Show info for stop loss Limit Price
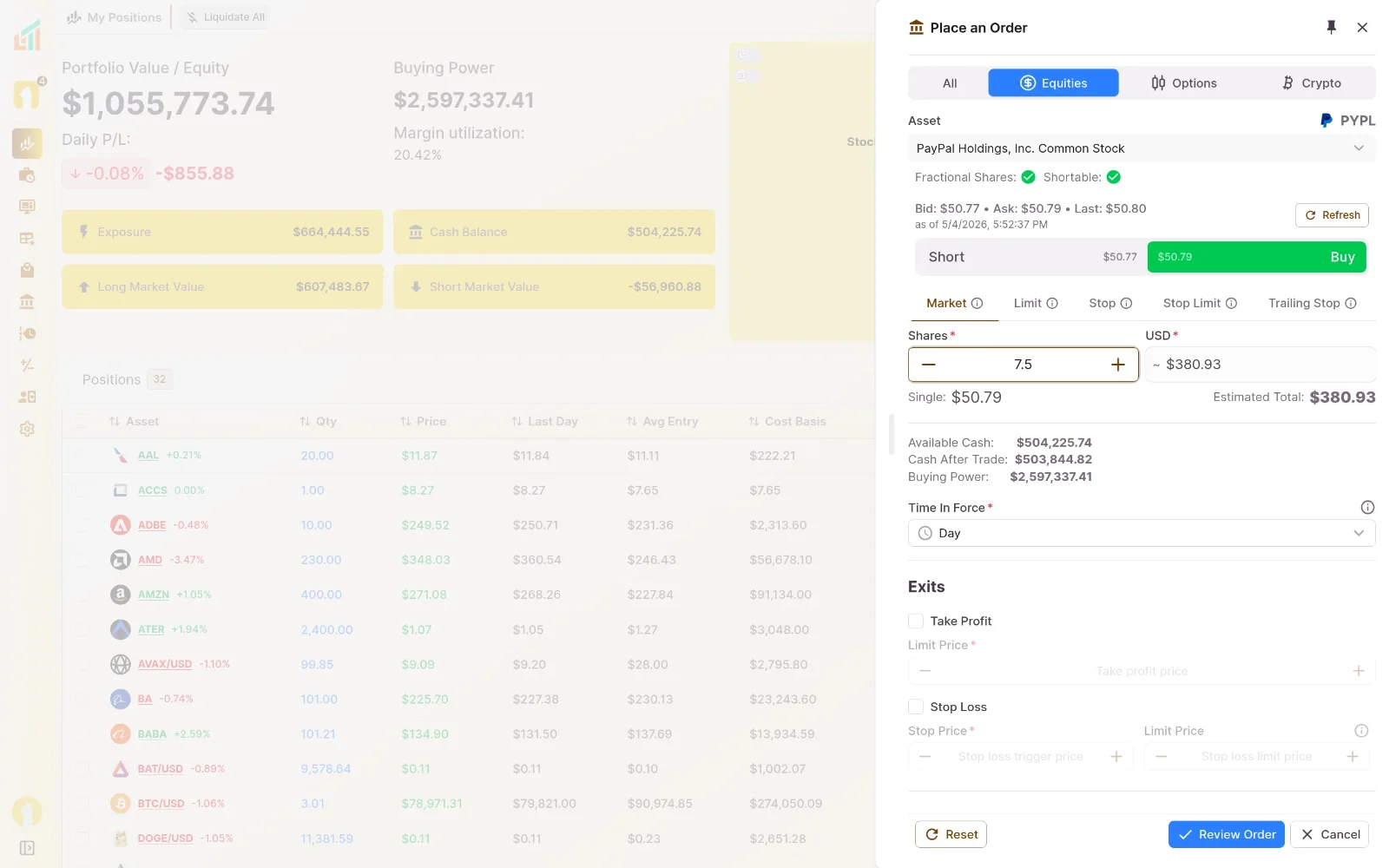1389x868 pixels. (1361, 731)
